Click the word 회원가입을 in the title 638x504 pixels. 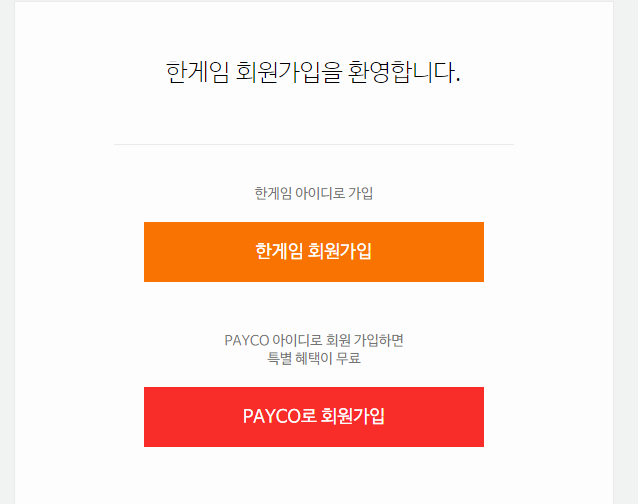coord(288,72)
